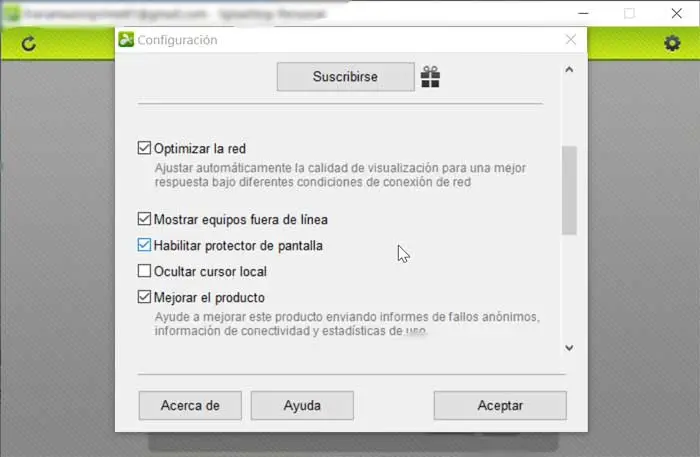This screenshot has width=700, height=457.
Task: Confirm settings with Aceptar
Action: point(500,405)
